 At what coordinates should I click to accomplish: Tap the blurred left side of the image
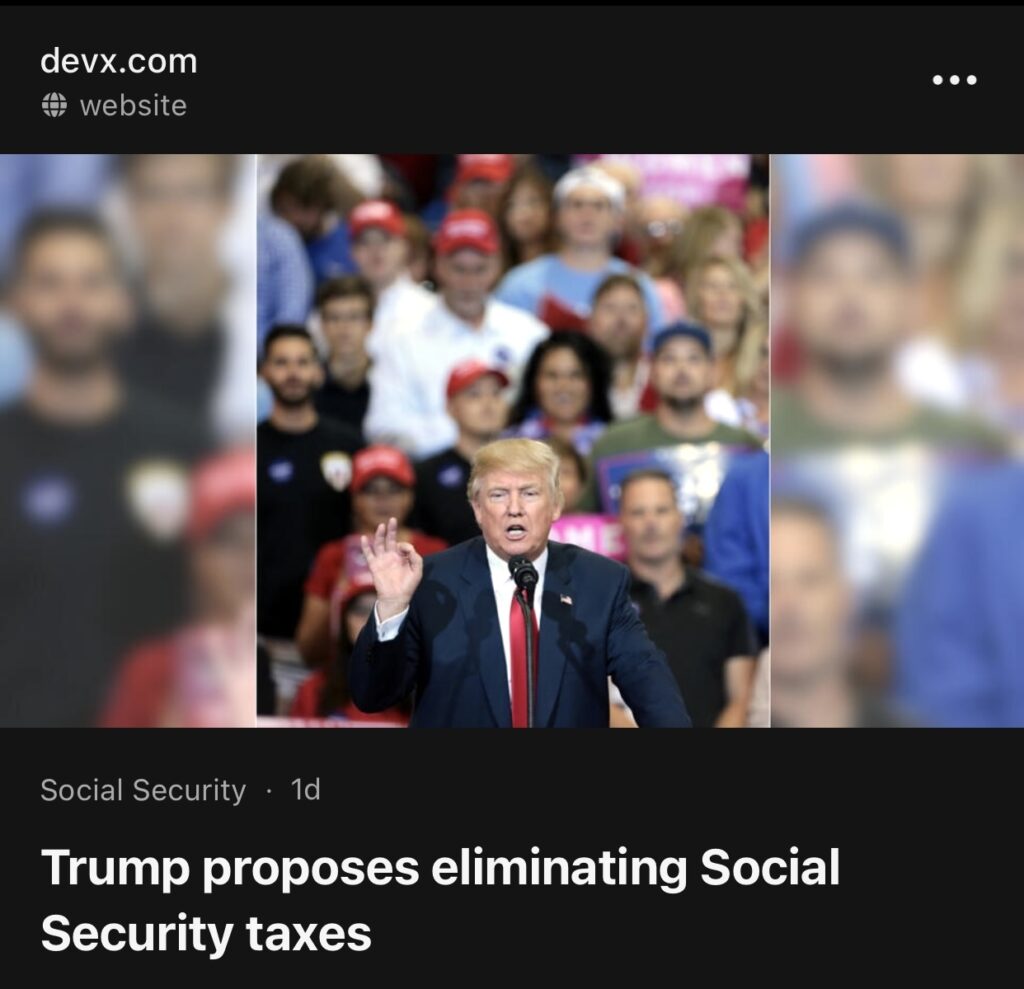[128, 440]
